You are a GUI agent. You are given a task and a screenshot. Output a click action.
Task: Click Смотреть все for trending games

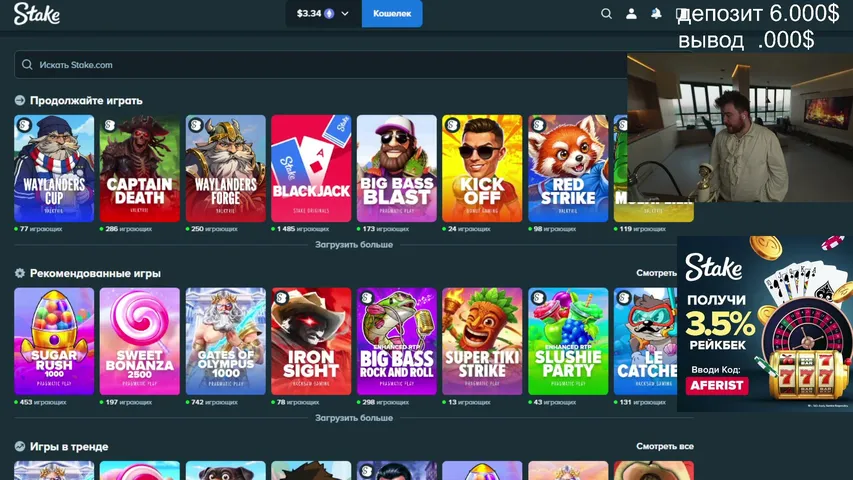point(665,446)
